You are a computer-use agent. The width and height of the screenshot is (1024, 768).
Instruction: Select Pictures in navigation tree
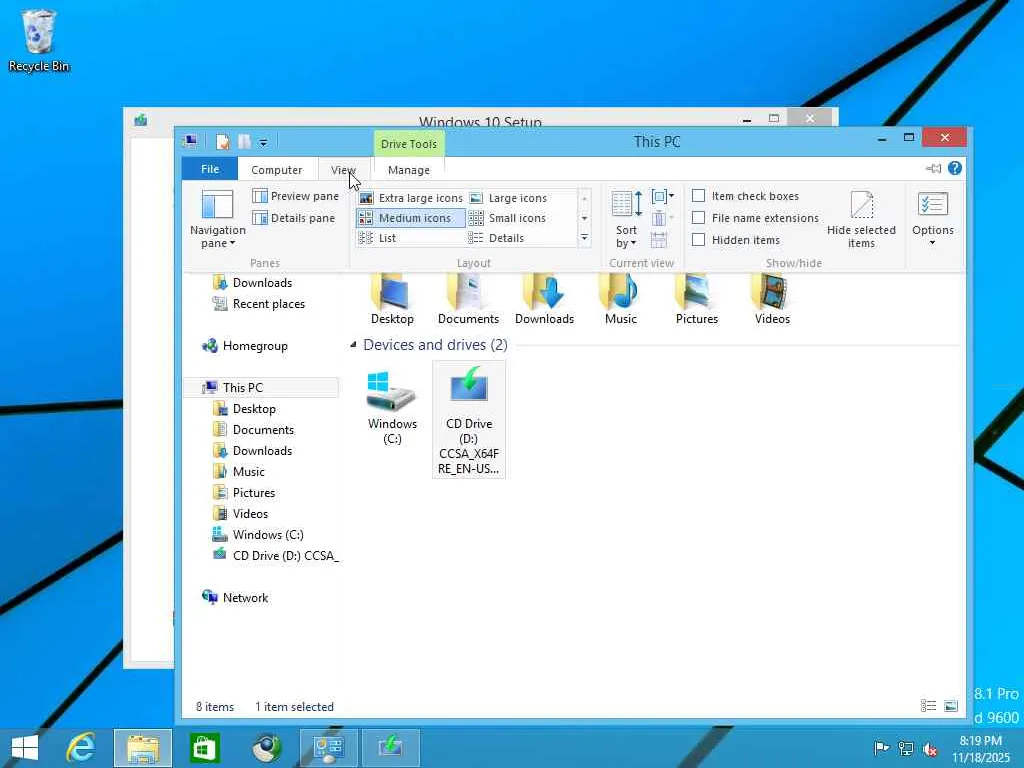point(244,492)
